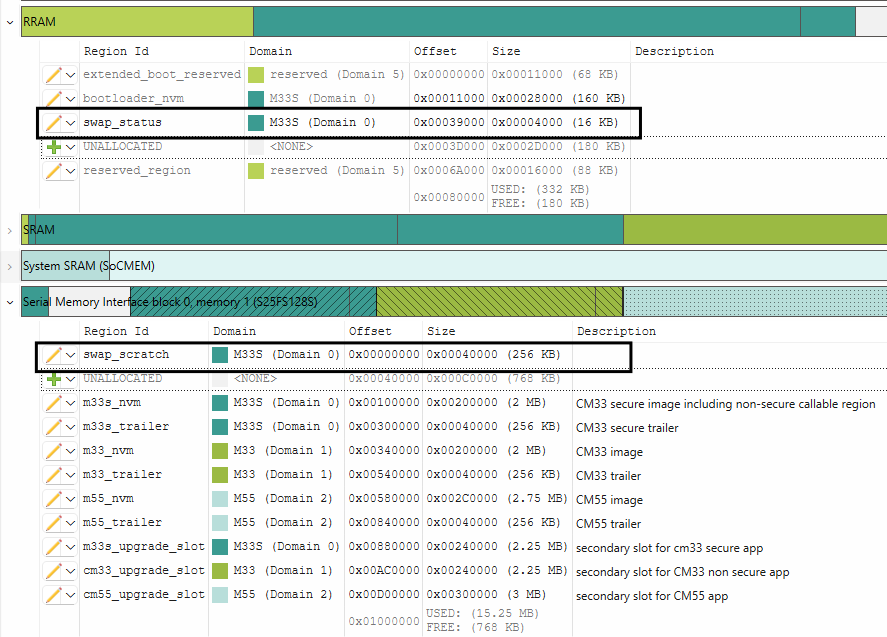Open the edit dropdown arrow for reserved_region
The width and height of the screenshot is (887, 637).
(x=71, y=171)
